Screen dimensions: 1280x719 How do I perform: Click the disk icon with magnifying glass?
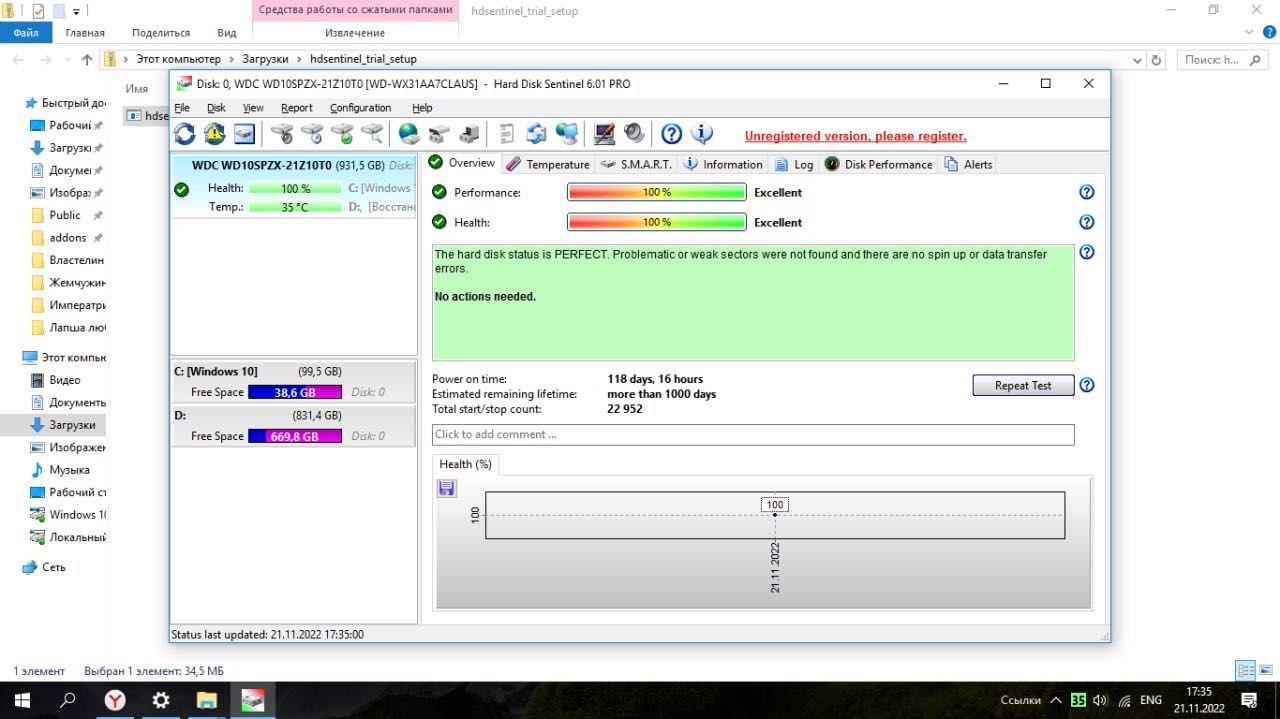tap(372, 134)
